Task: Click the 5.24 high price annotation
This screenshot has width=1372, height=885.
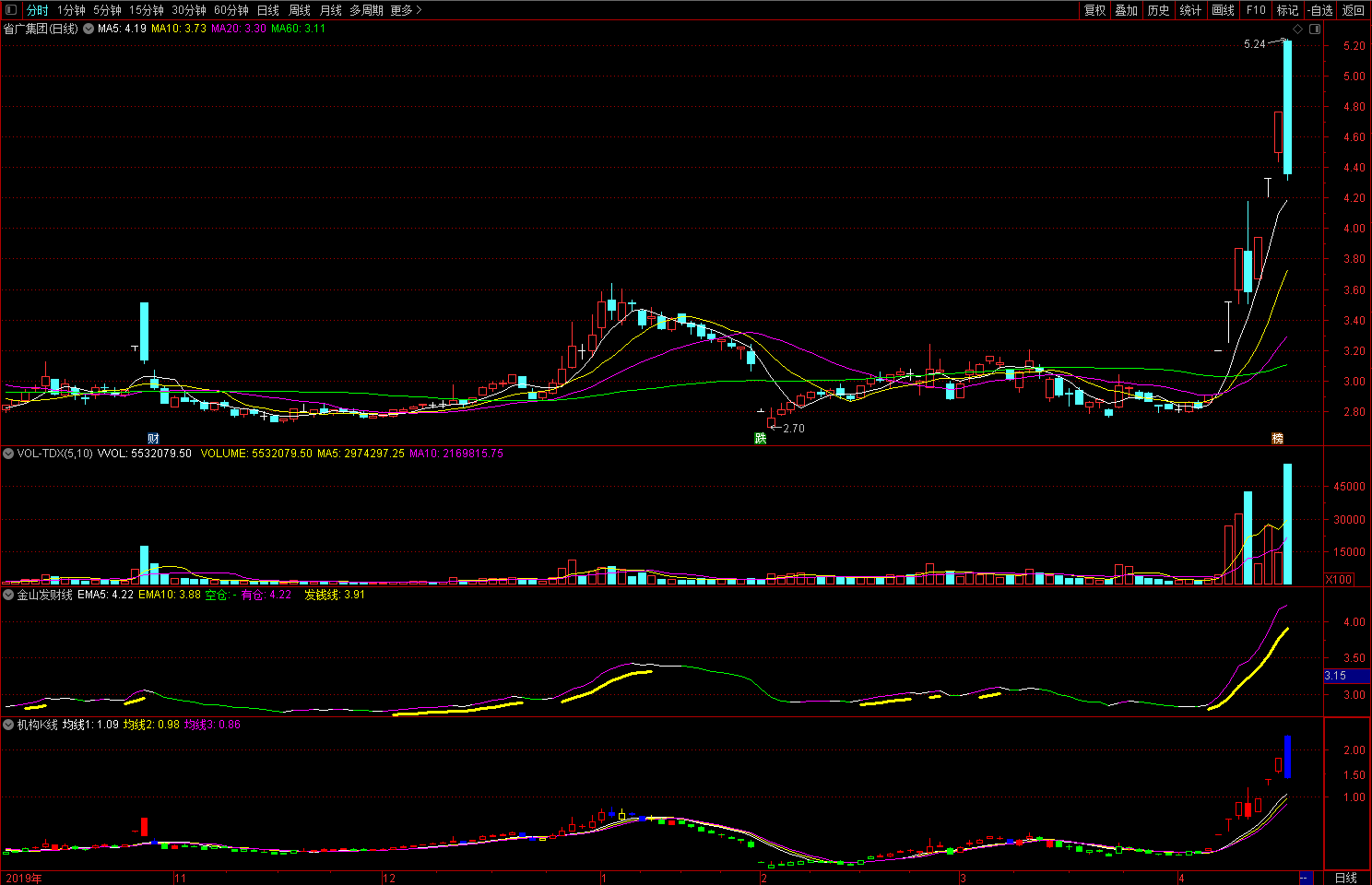Action: pyautogui.click(x=1255, y=44)
